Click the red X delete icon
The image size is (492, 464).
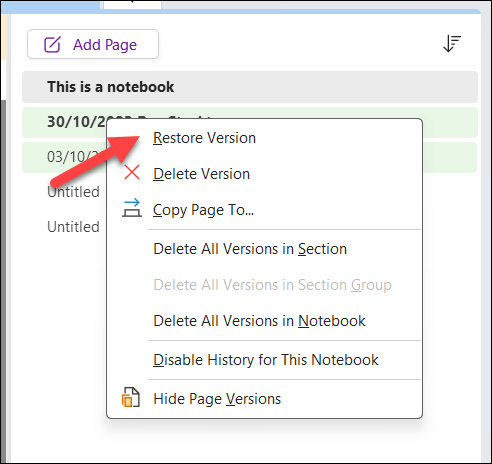click(132, 173)
